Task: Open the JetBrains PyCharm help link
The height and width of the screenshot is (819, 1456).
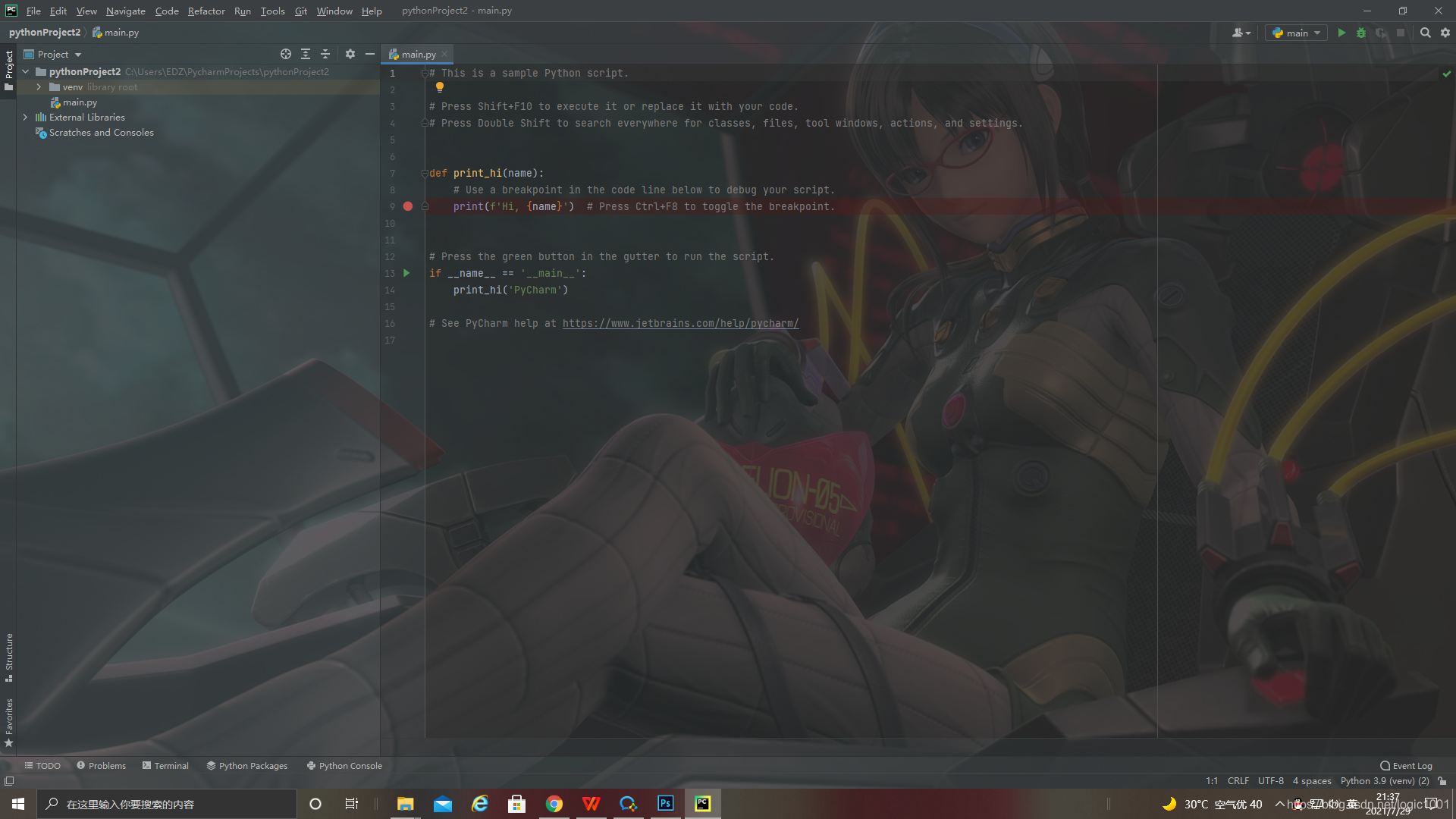Action: pos(680,323)
